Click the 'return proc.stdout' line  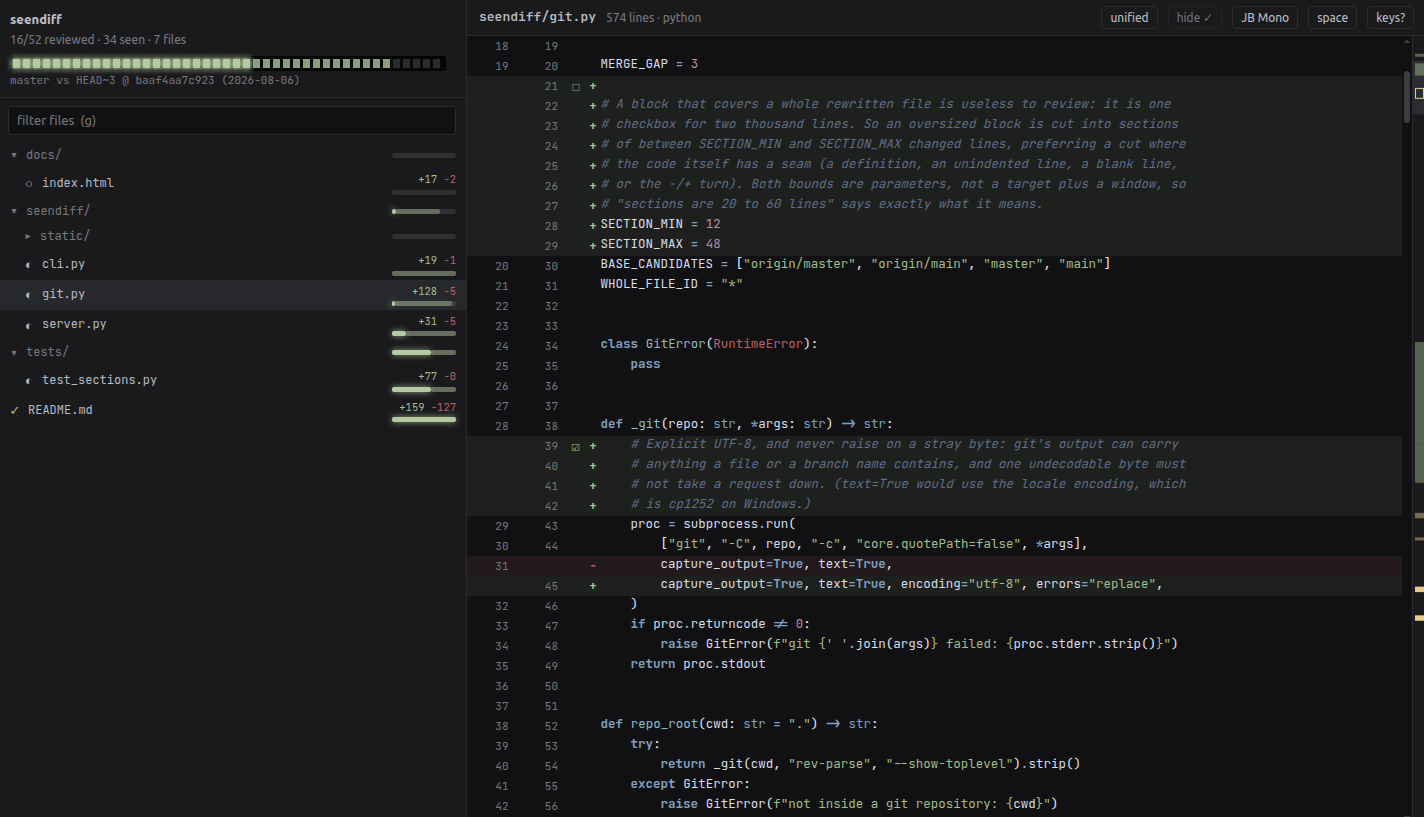697,664
